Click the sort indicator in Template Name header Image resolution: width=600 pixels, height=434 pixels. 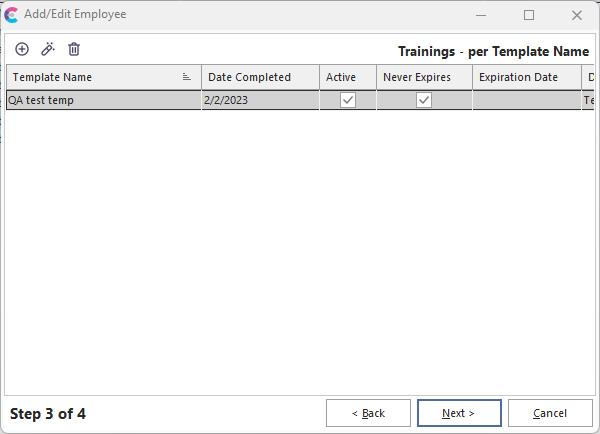click(187, 77)
